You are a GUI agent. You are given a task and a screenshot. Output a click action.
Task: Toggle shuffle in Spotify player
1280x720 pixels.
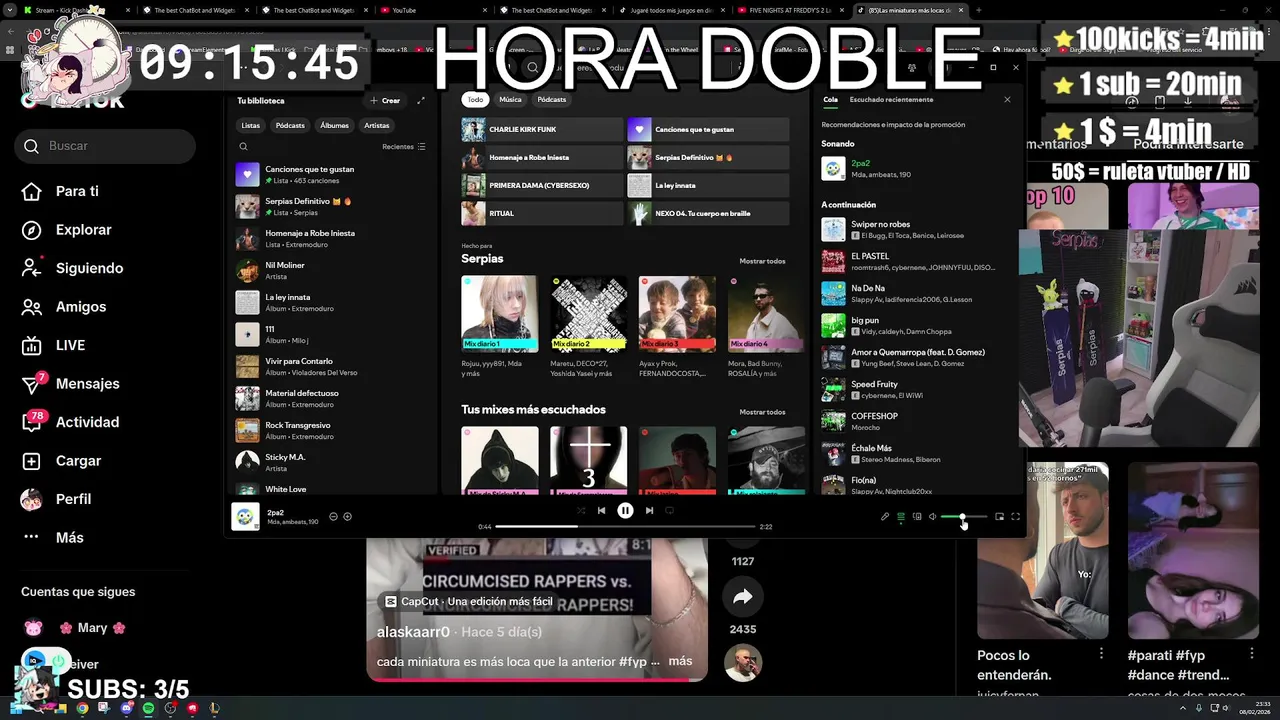coord(580,510)
